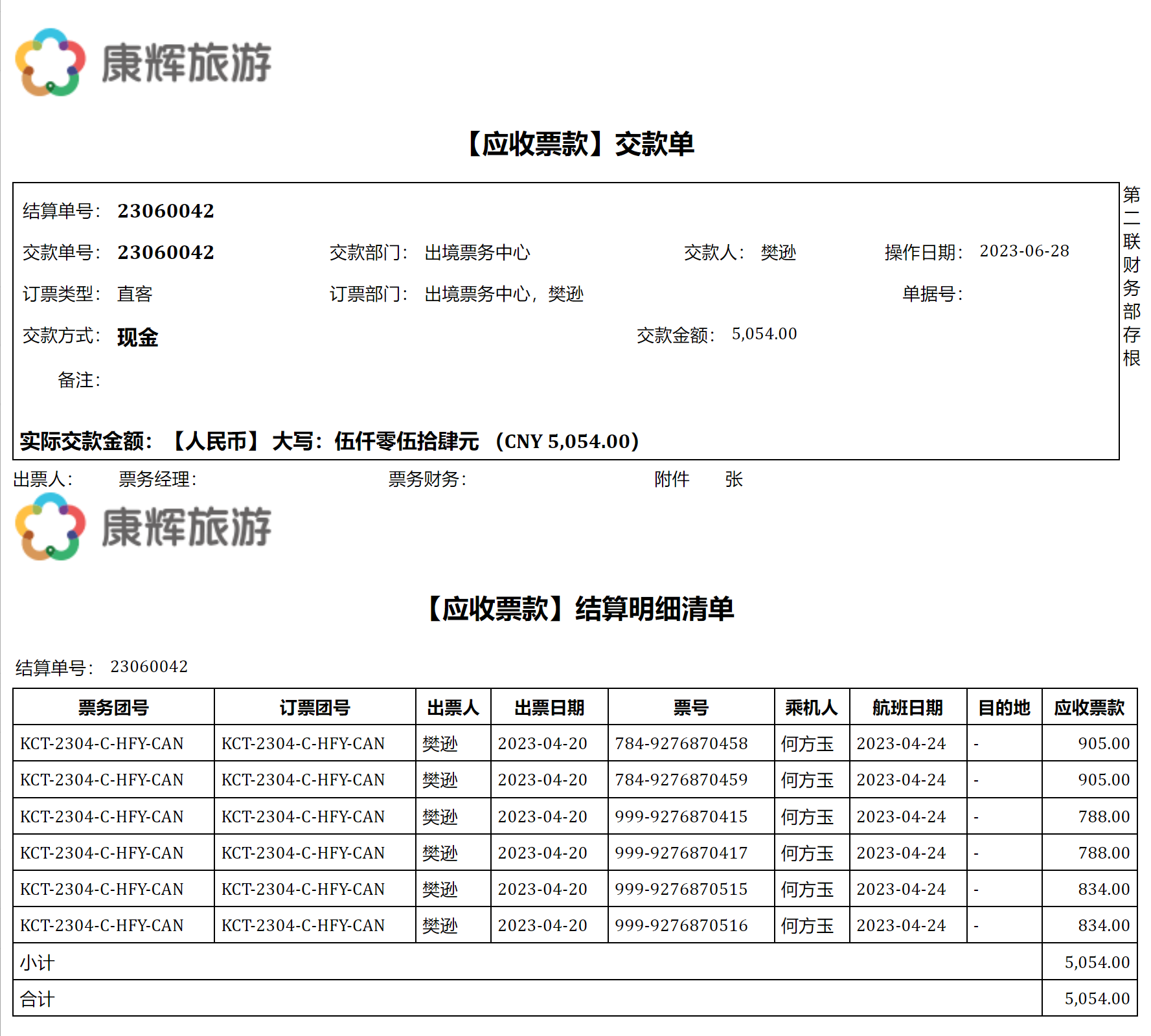
Task: Click the 操作日期 value 2023-06-28
Action: click(x=1023, y=251)
